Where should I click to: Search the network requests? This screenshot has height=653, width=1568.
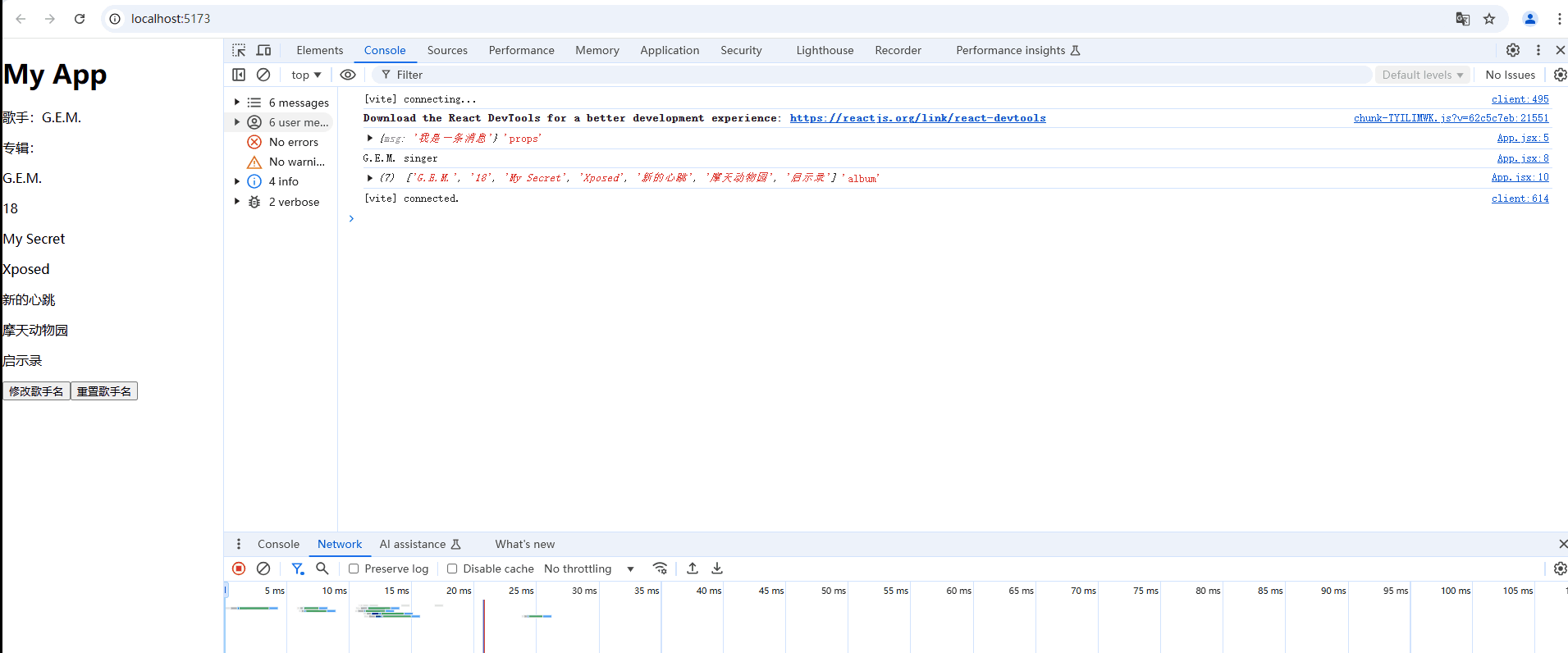point(322,569)
